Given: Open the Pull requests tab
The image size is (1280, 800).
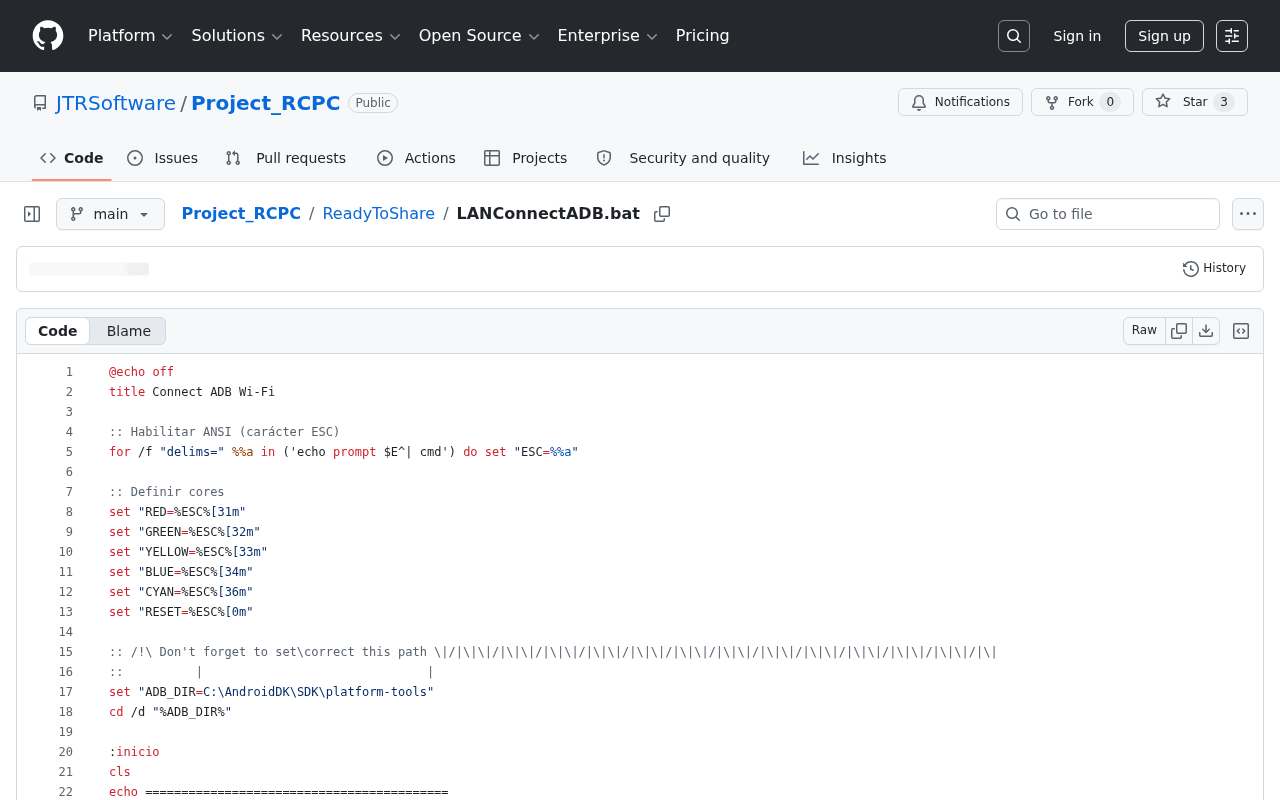Looking at the screenshot, I should (x=285, y=158).
